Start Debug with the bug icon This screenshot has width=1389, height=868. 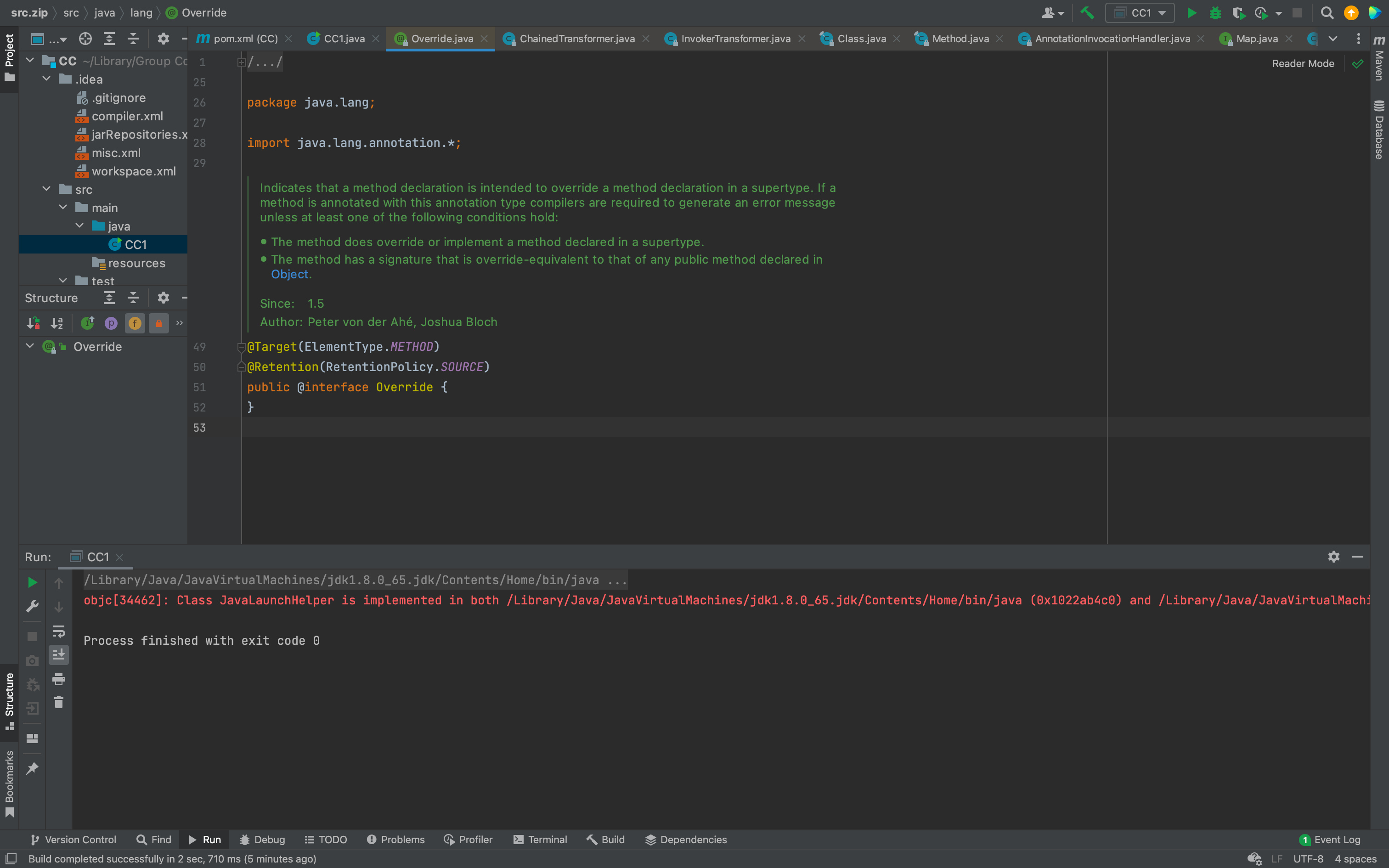pyautogui.click(x=1214, y=13)
